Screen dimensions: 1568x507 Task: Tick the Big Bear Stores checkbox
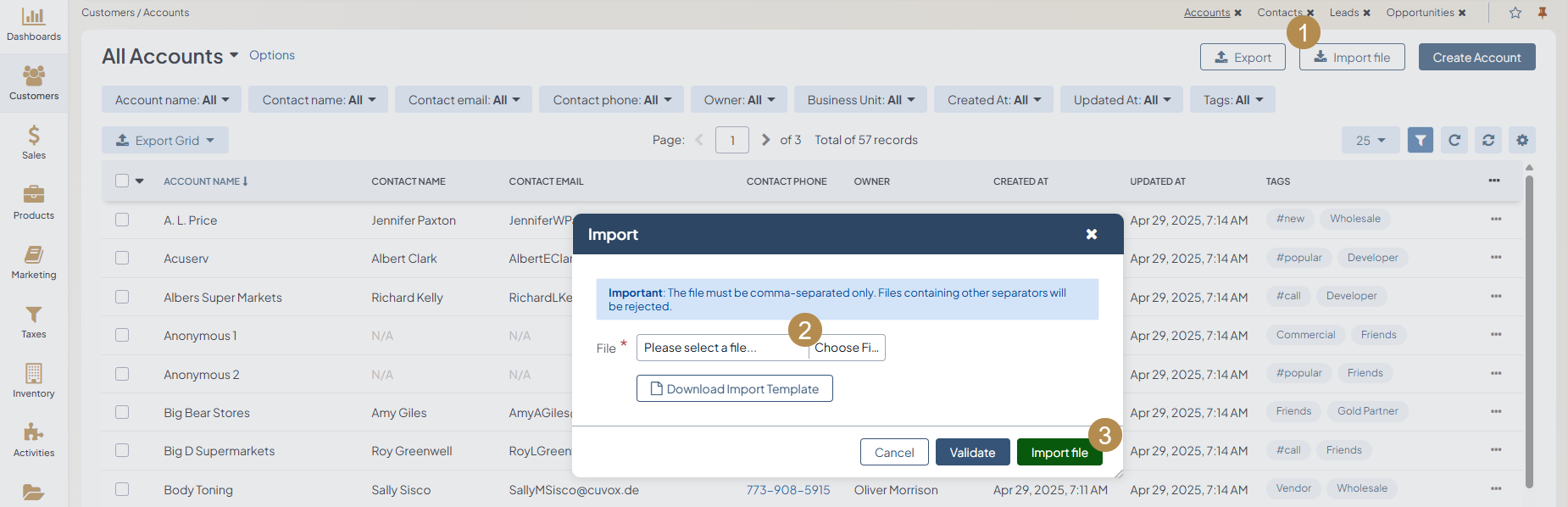tap(122, 412)
